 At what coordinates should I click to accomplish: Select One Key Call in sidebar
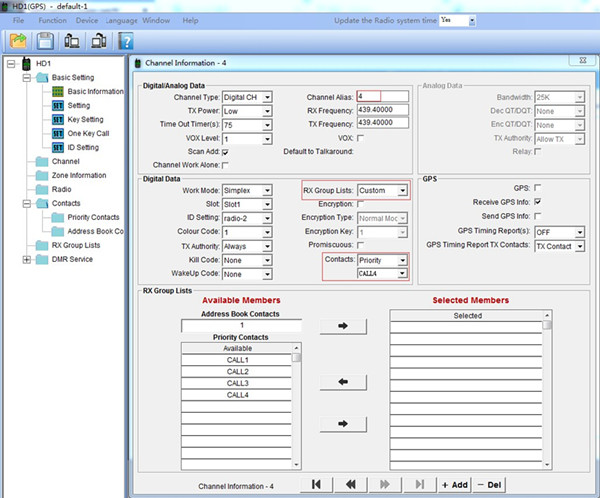[x=87, y=133]
